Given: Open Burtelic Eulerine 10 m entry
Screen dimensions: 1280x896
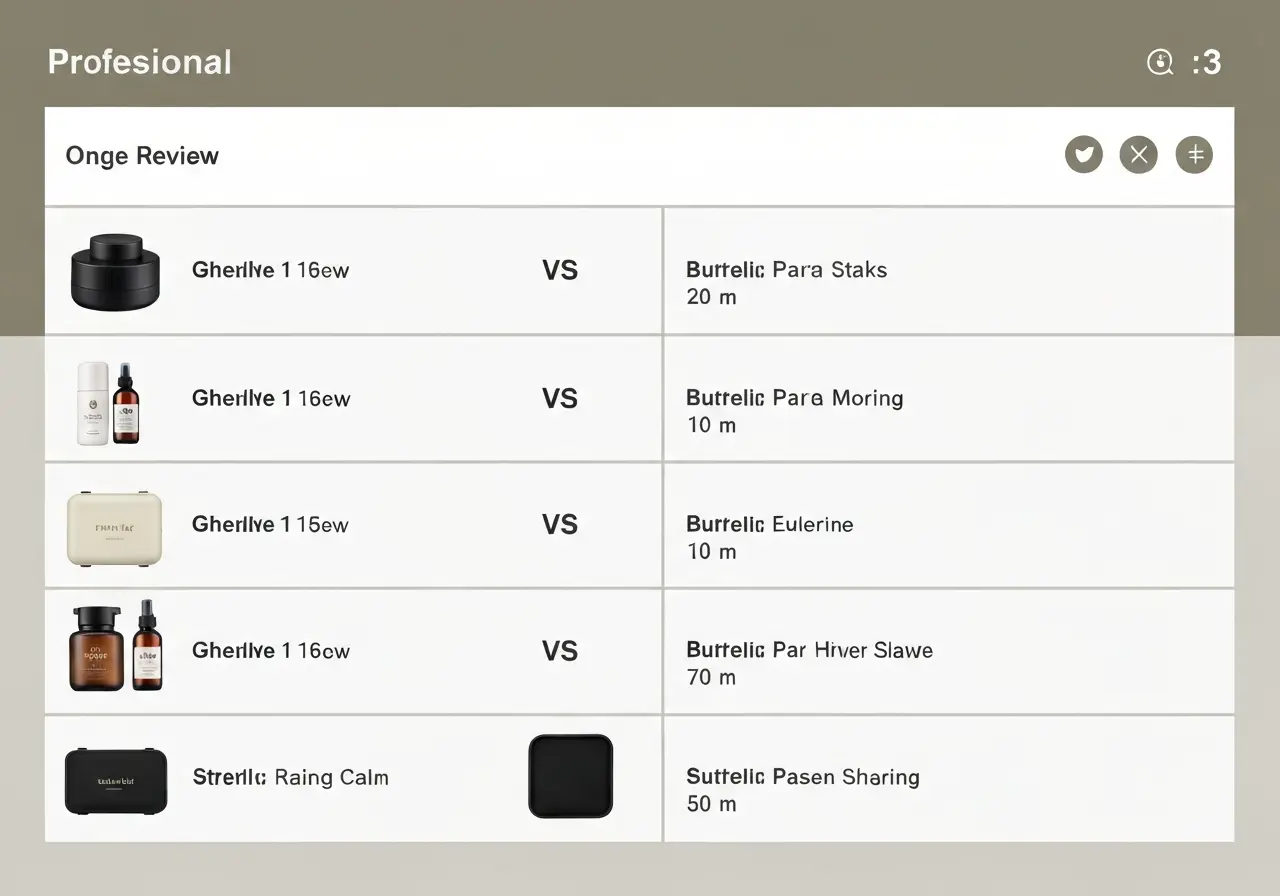Looking at the screenshot, I should click(948, 525).
